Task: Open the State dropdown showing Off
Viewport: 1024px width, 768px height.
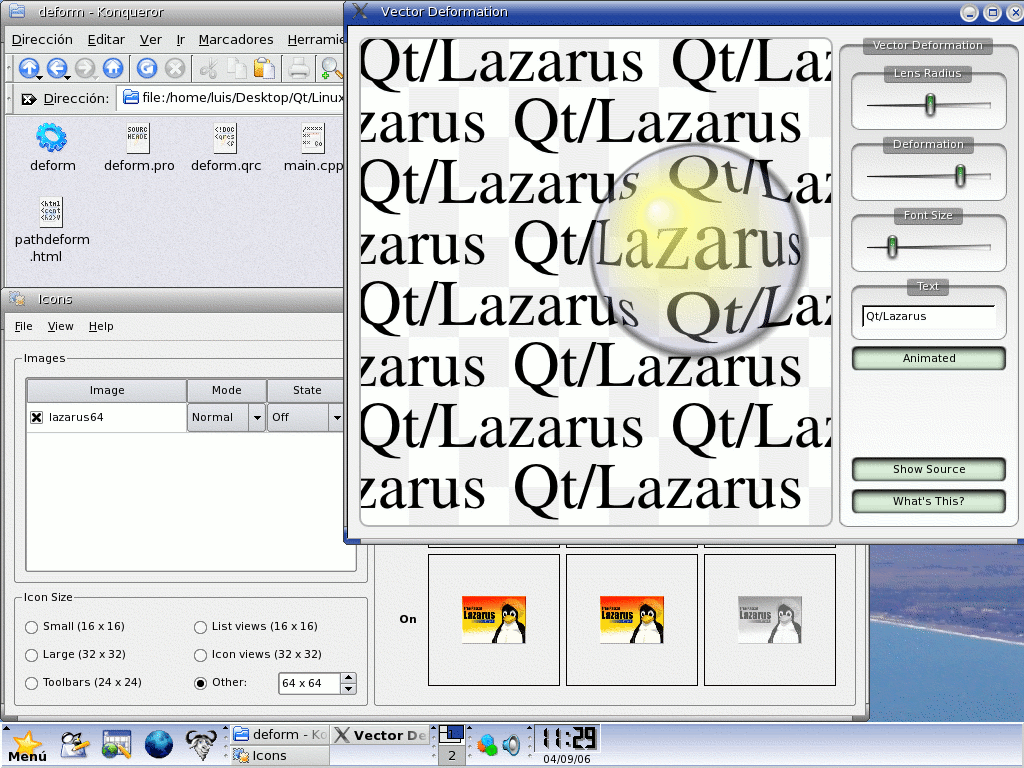Action: click(x=336, y=418)
